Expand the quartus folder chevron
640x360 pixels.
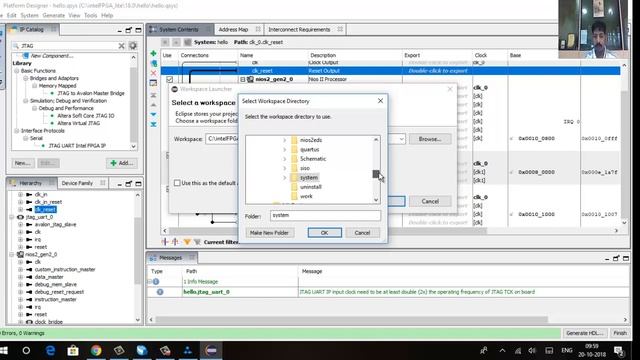click(284, 149)
